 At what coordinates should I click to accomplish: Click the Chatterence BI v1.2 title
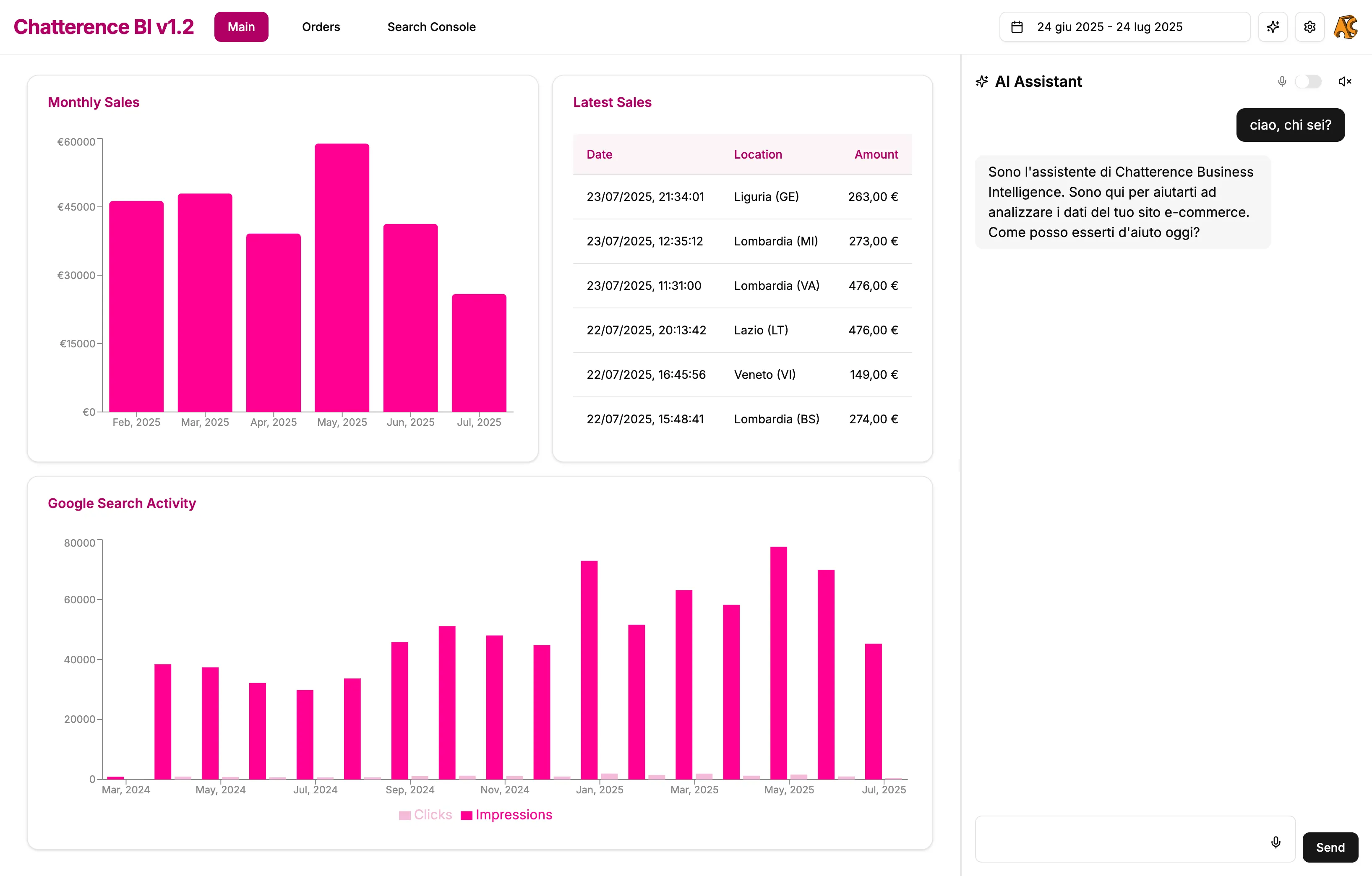[104, 26]
